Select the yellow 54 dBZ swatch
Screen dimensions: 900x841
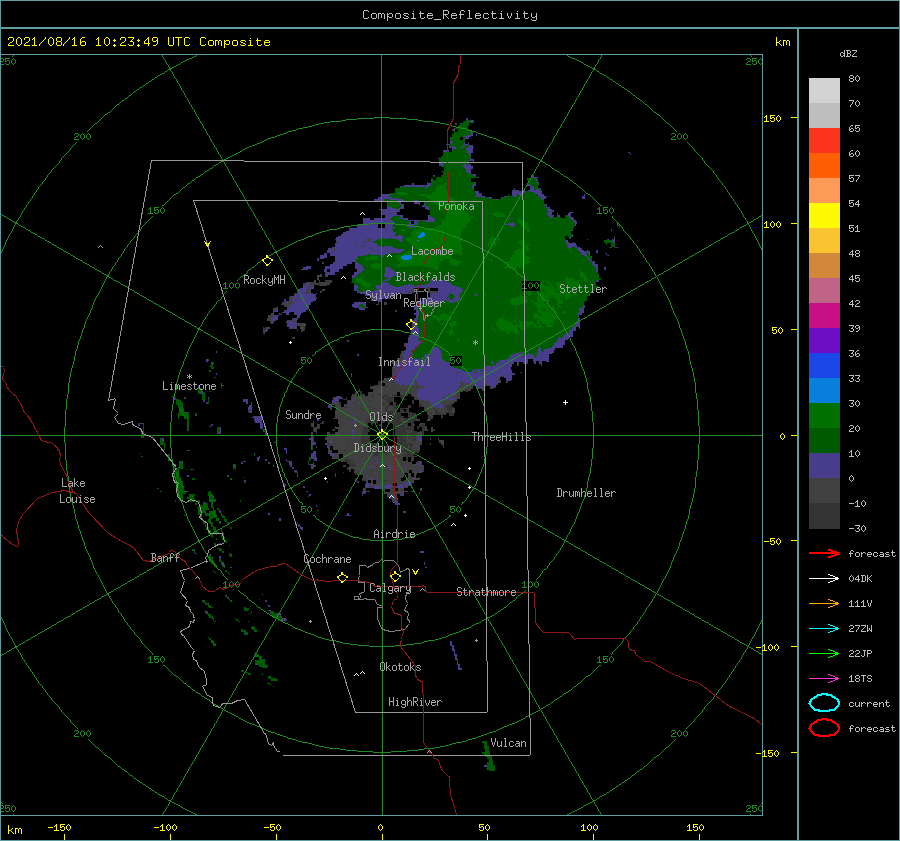[x=824, y=215]
